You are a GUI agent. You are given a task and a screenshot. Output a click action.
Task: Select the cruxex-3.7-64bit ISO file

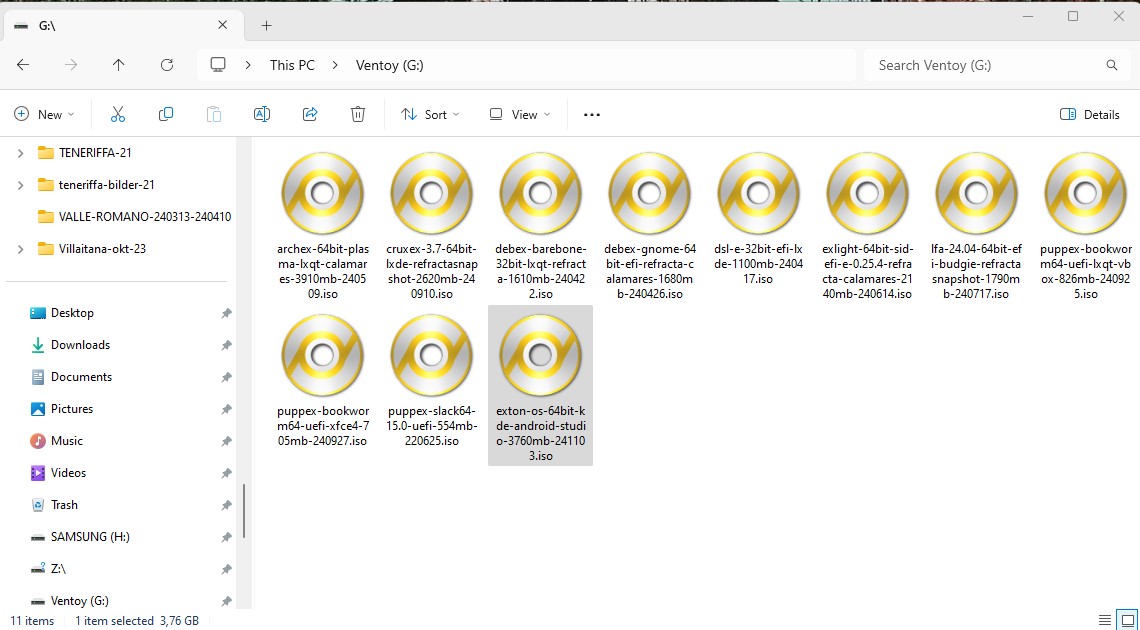(x=431, y=225)
